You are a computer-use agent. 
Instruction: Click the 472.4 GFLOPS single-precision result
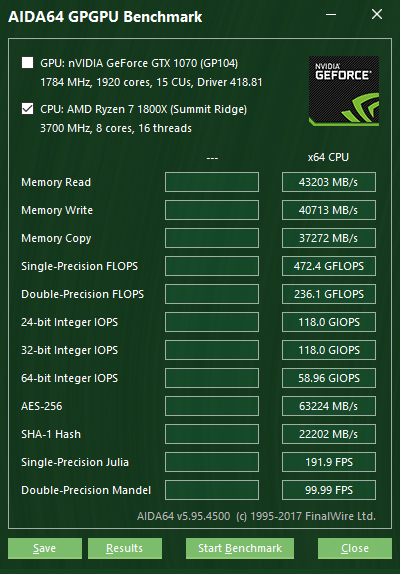[329, 266]
